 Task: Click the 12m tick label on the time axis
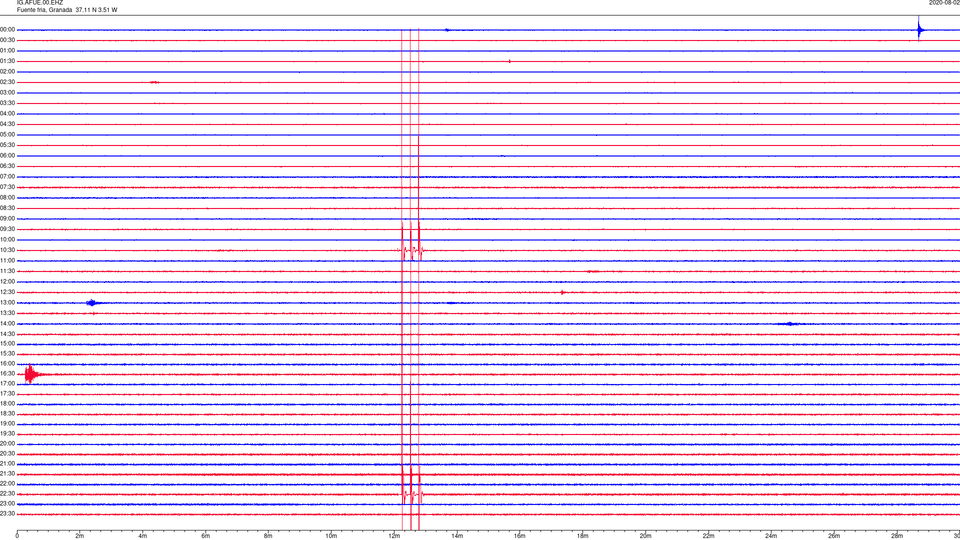[x=394, y=536]
